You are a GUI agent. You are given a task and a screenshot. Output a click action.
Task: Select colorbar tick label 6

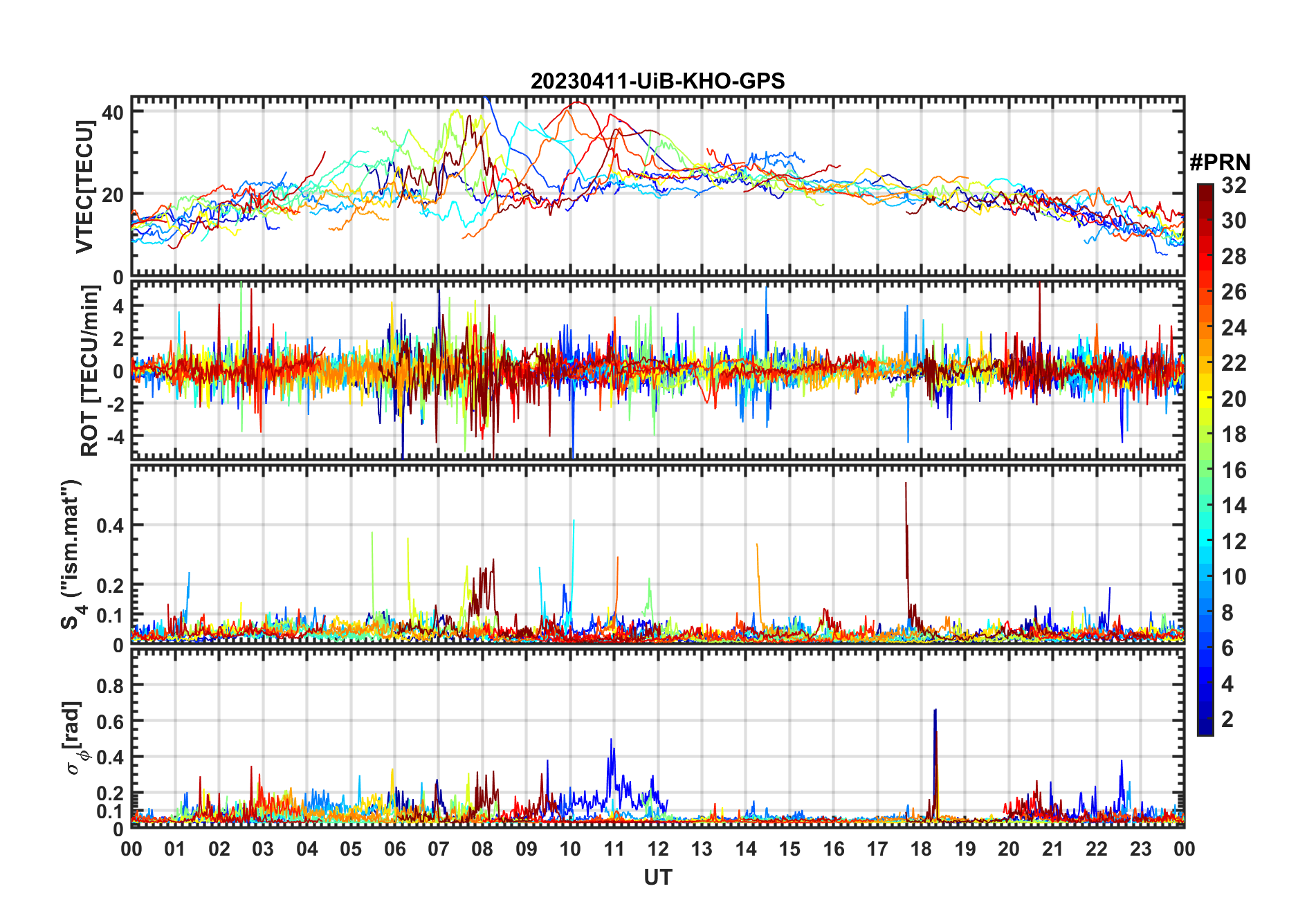1228,648
